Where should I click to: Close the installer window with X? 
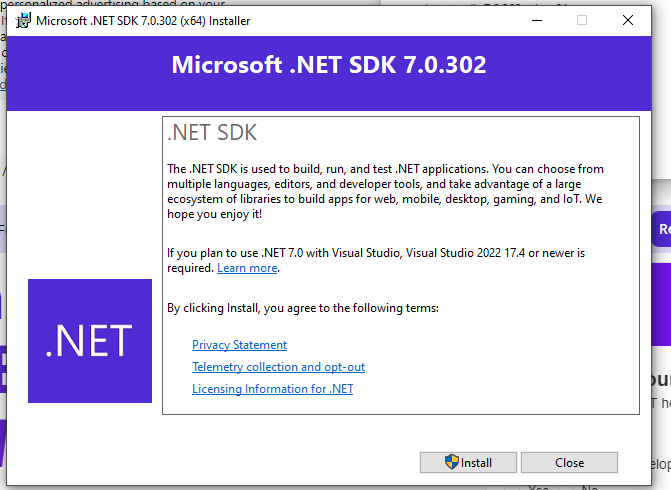[628, 20]
